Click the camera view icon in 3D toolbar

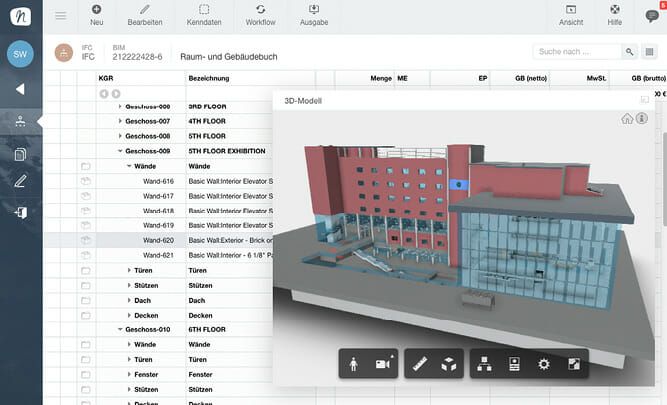coord(383,364)
